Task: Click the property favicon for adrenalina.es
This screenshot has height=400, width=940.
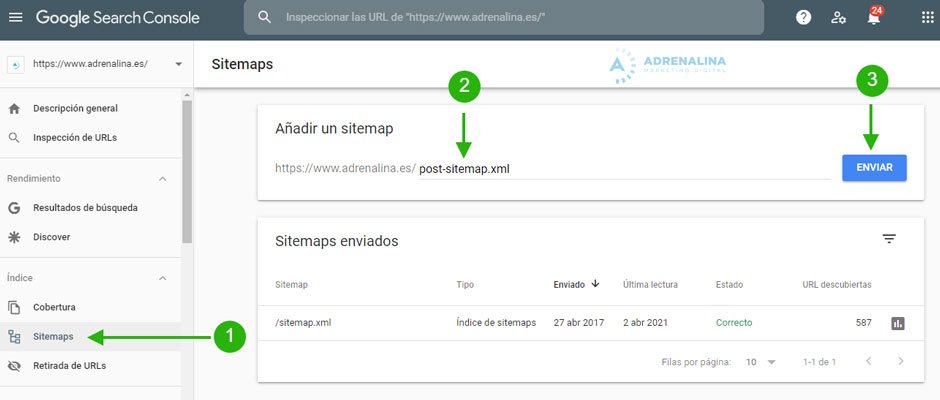Action: tap(16, 64)
